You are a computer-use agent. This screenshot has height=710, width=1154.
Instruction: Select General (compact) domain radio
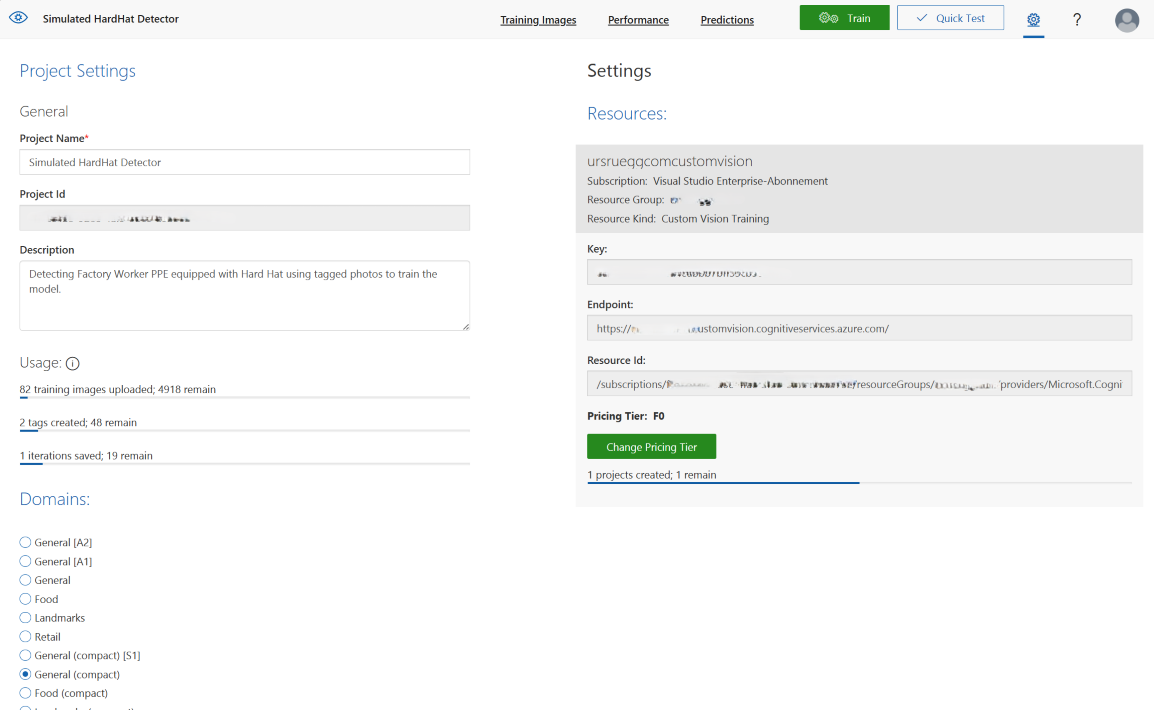tap(25, 674)
